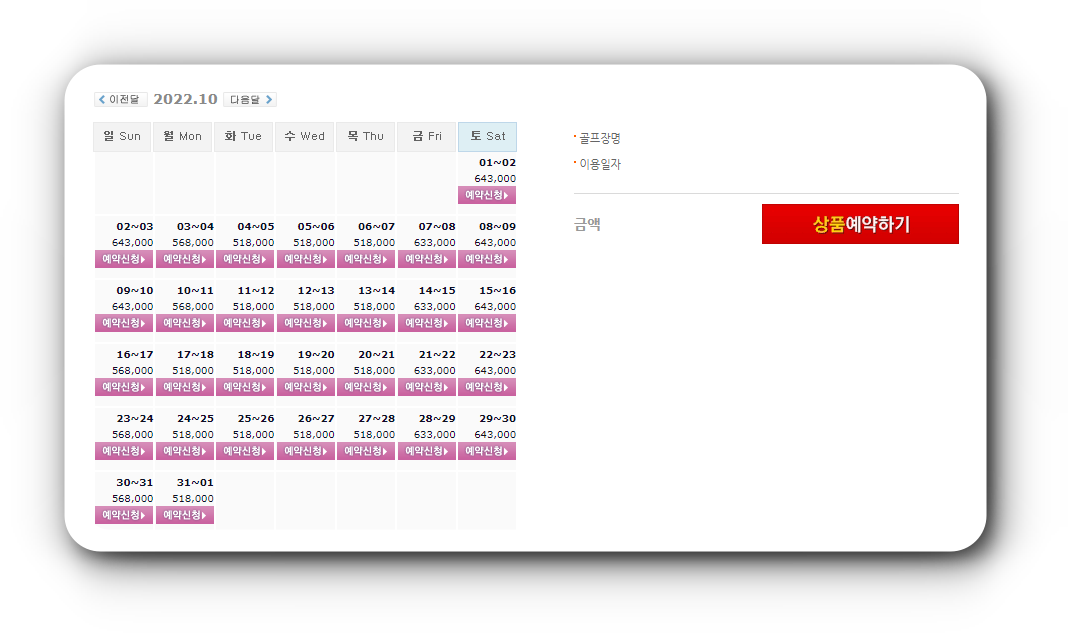Request reservation for 22~23

coord(487,387)
